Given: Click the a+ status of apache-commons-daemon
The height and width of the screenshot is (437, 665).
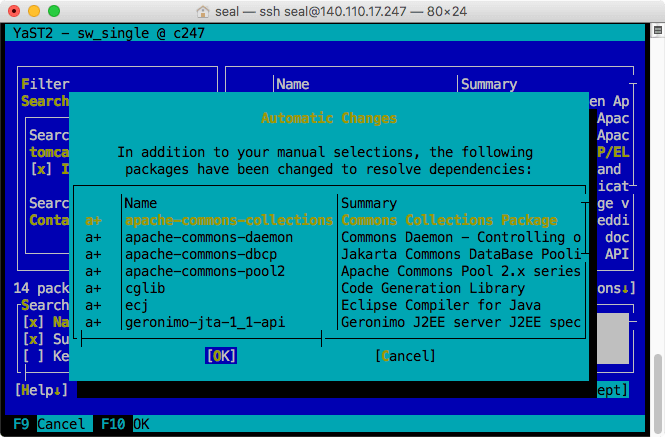Looking at the screenshot, I should pyautogui.click(x=93, y=237).
